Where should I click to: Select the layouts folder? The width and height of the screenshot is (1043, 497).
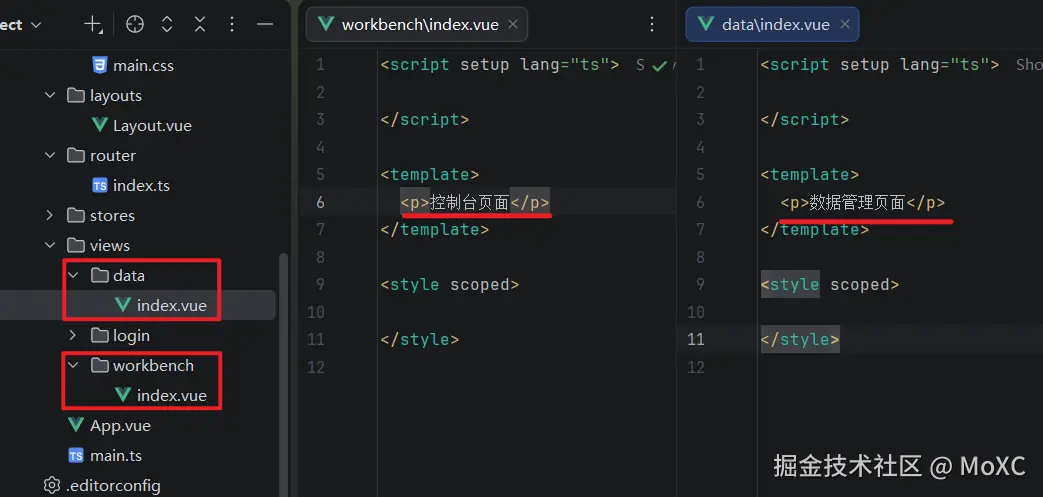116,96
